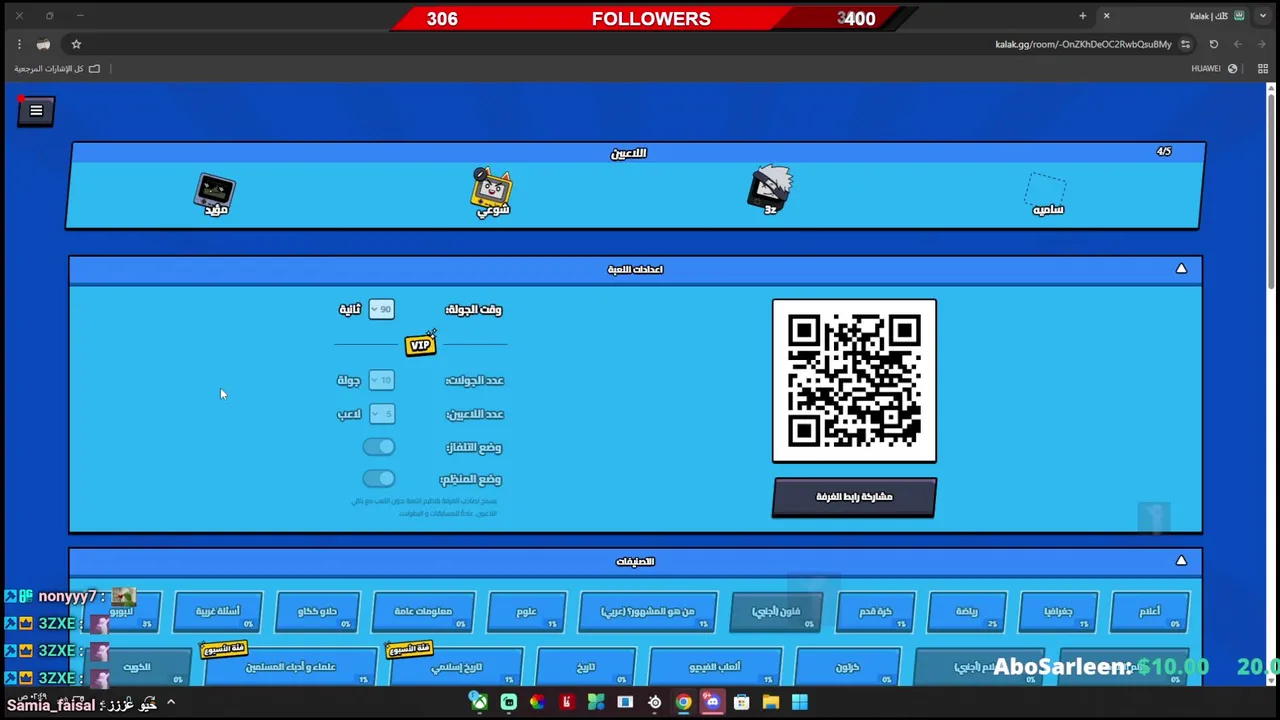Click the اللاعبين players header

(629, 153)
